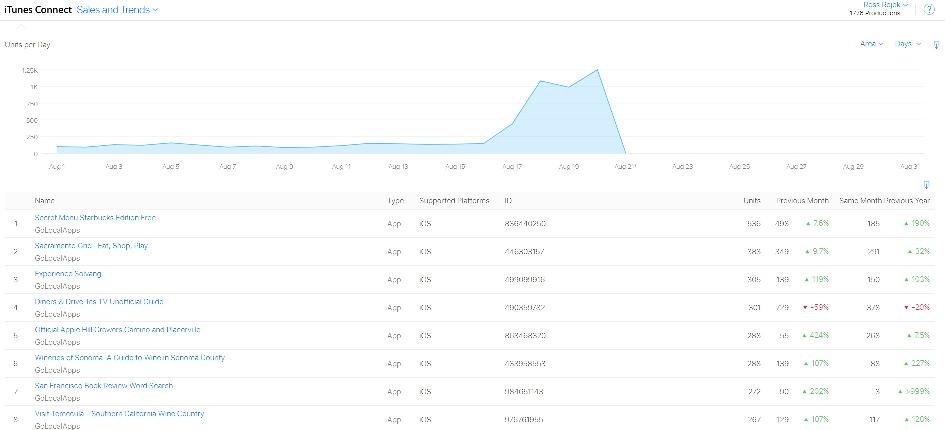Sort table by the Units column header

752,200
